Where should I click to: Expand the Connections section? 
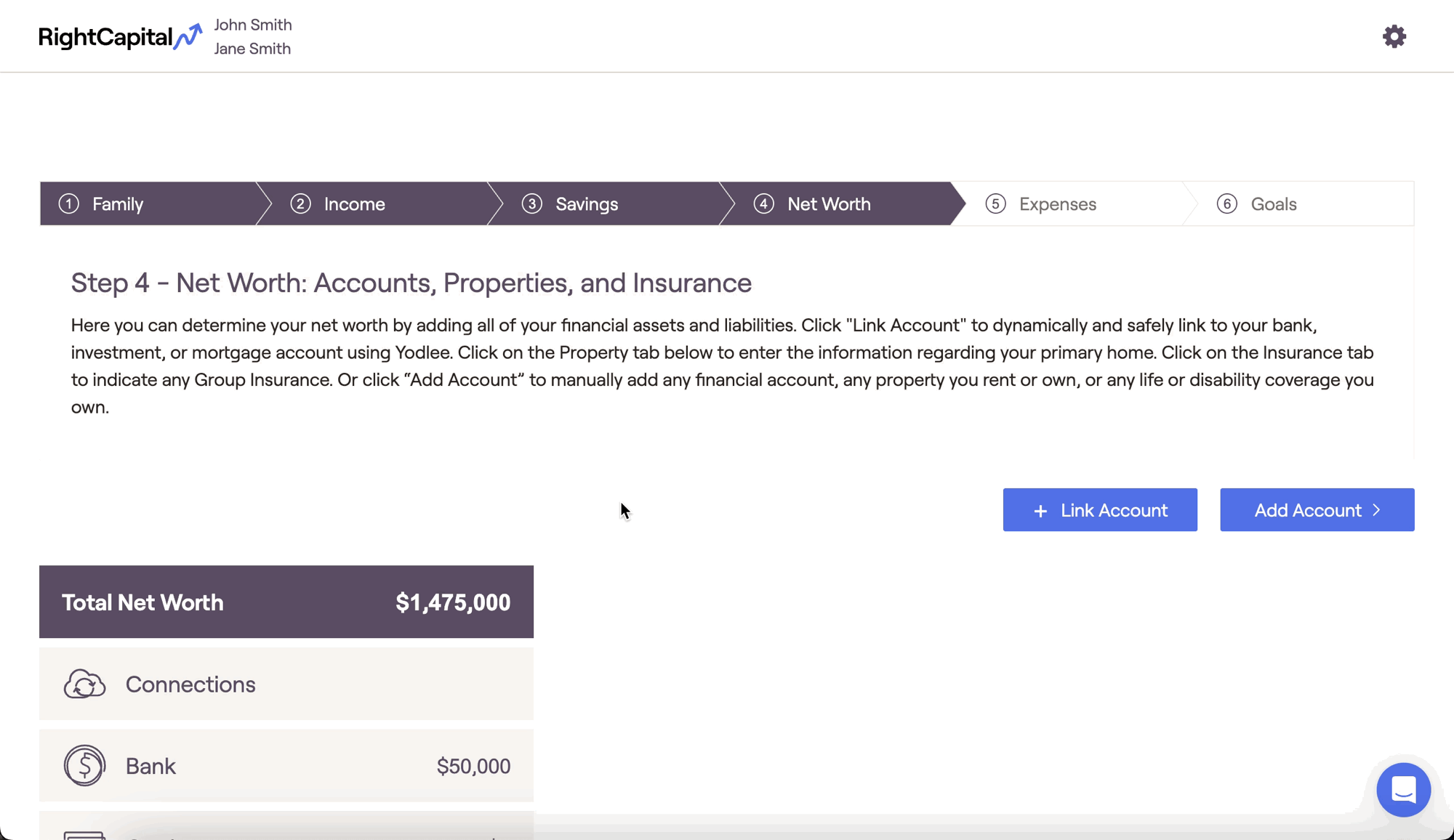coord(286,684)
